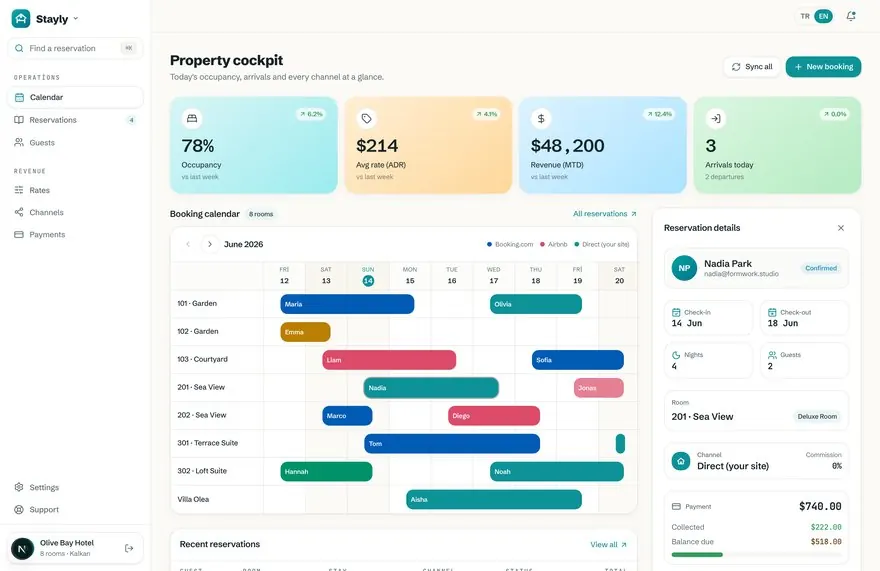Open Aisha's booking in Villa Olea
Screen dimensions: 880x571
(x=494, y=500)
